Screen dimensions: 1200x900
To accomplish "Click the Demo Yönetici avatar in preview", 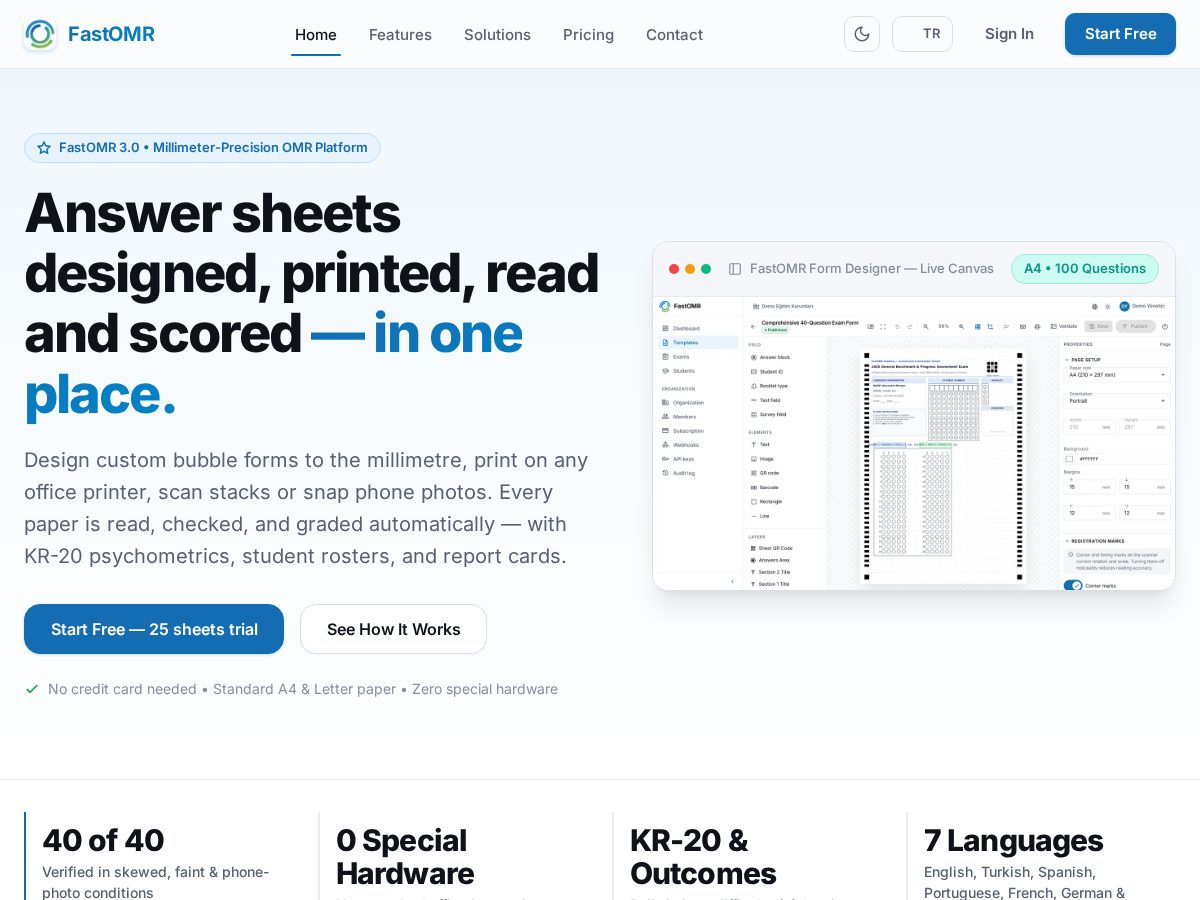I will 1124,306.
